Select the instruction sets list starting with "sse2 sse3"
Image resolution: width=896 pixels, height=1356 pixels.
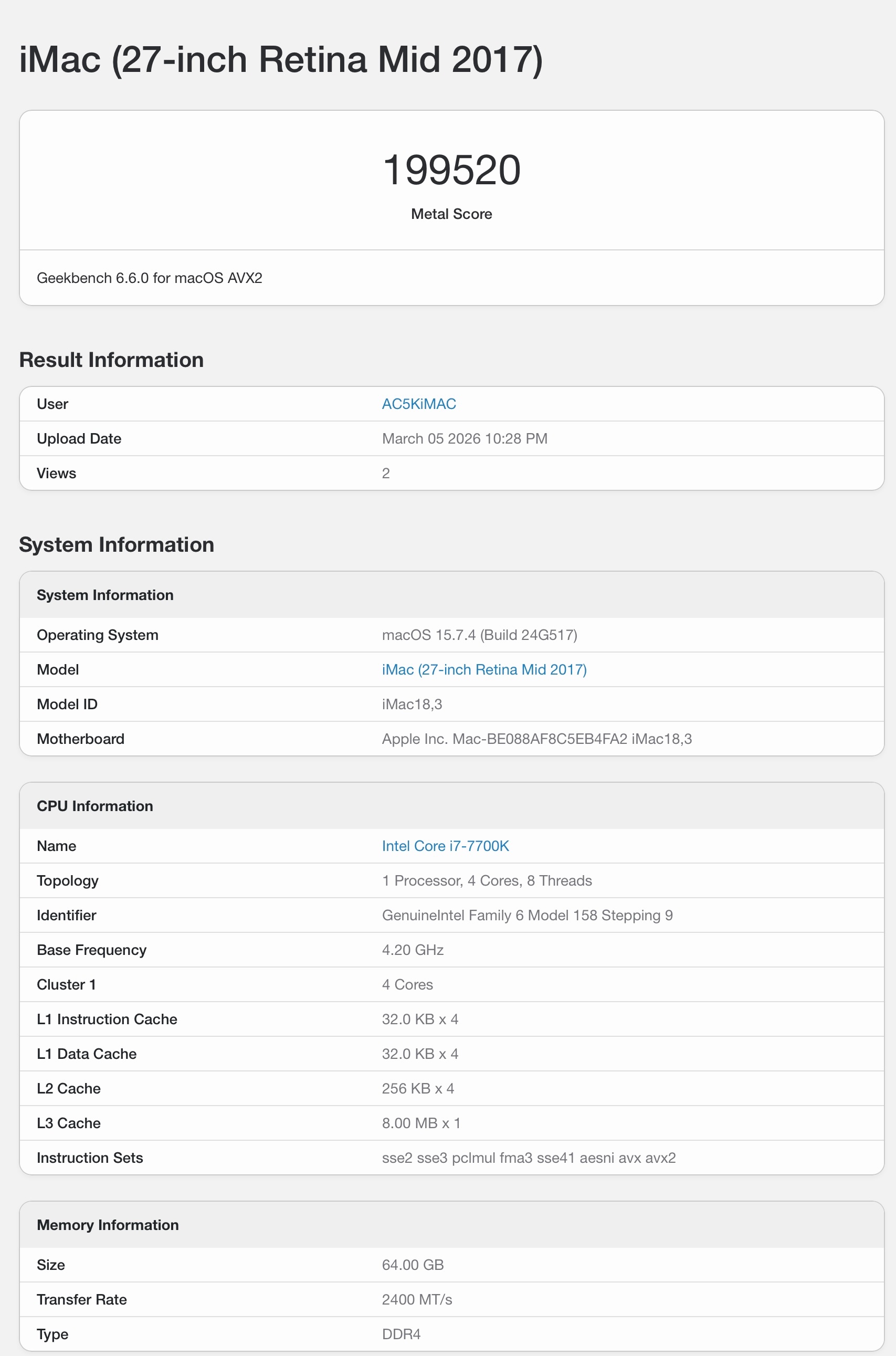click(529, 1158)
